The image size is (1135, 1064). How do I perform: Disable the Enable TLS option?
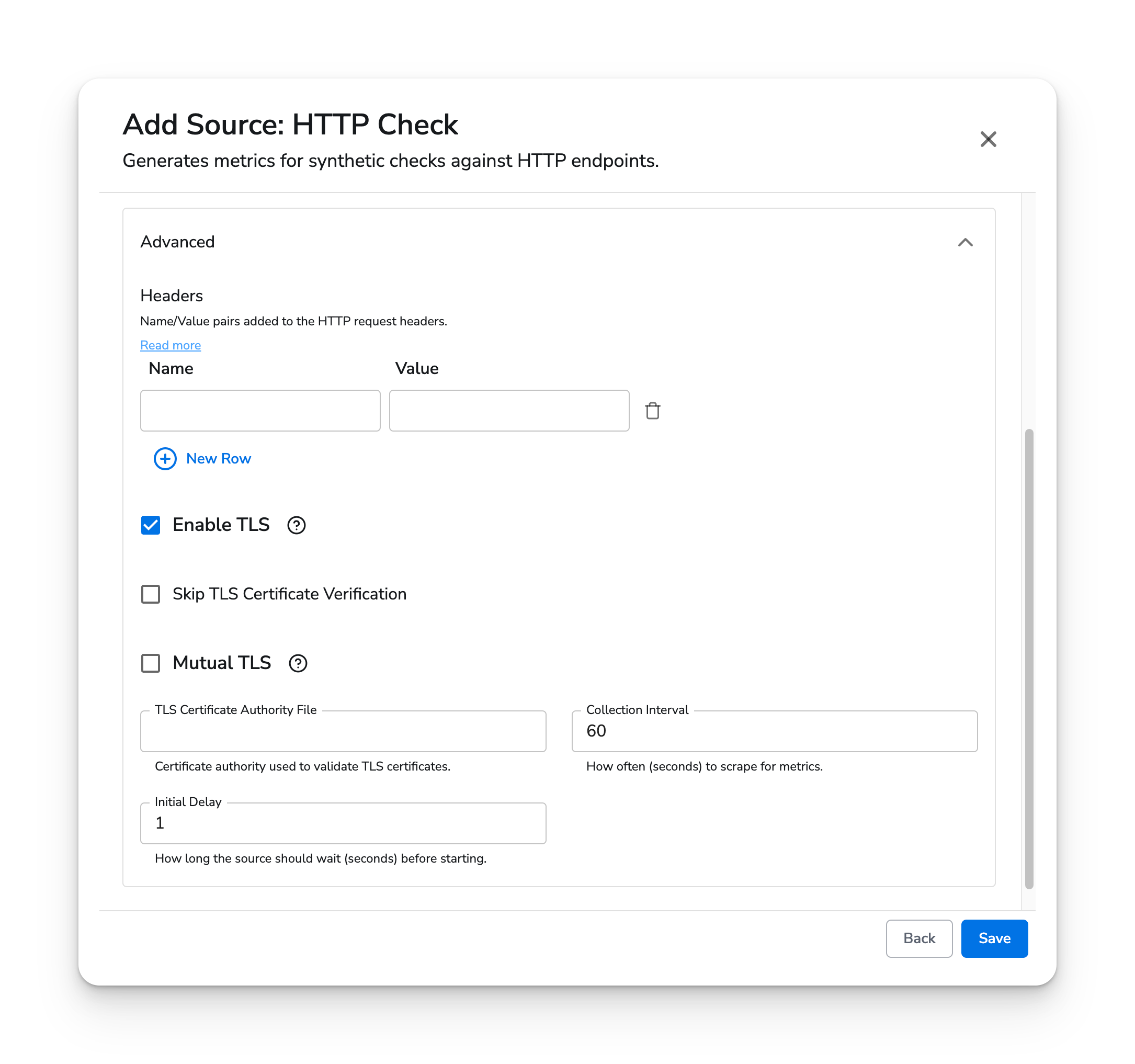(150, 525)
